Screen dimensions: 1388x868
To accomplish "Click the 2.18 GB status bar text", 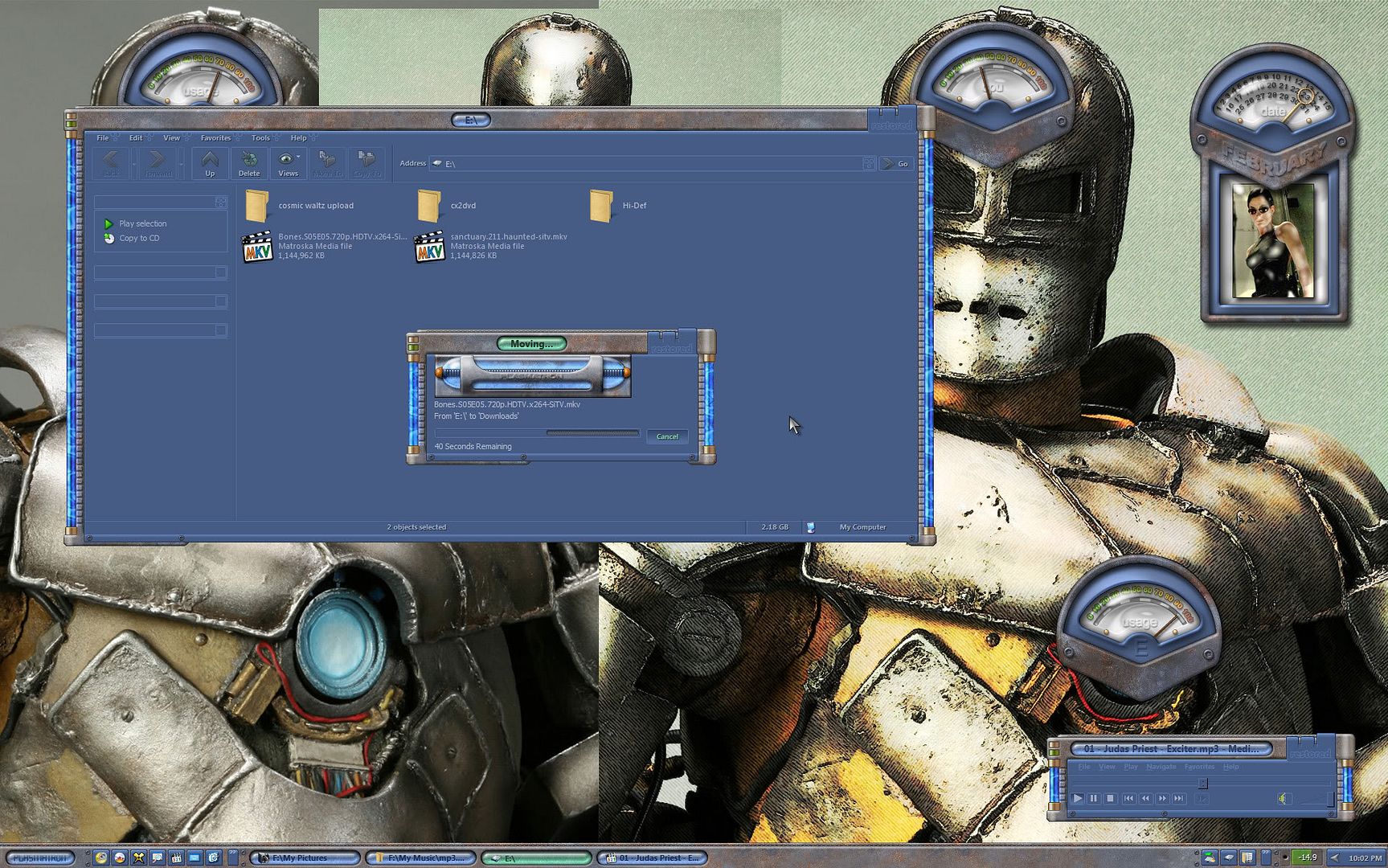I will coord(775,527).
